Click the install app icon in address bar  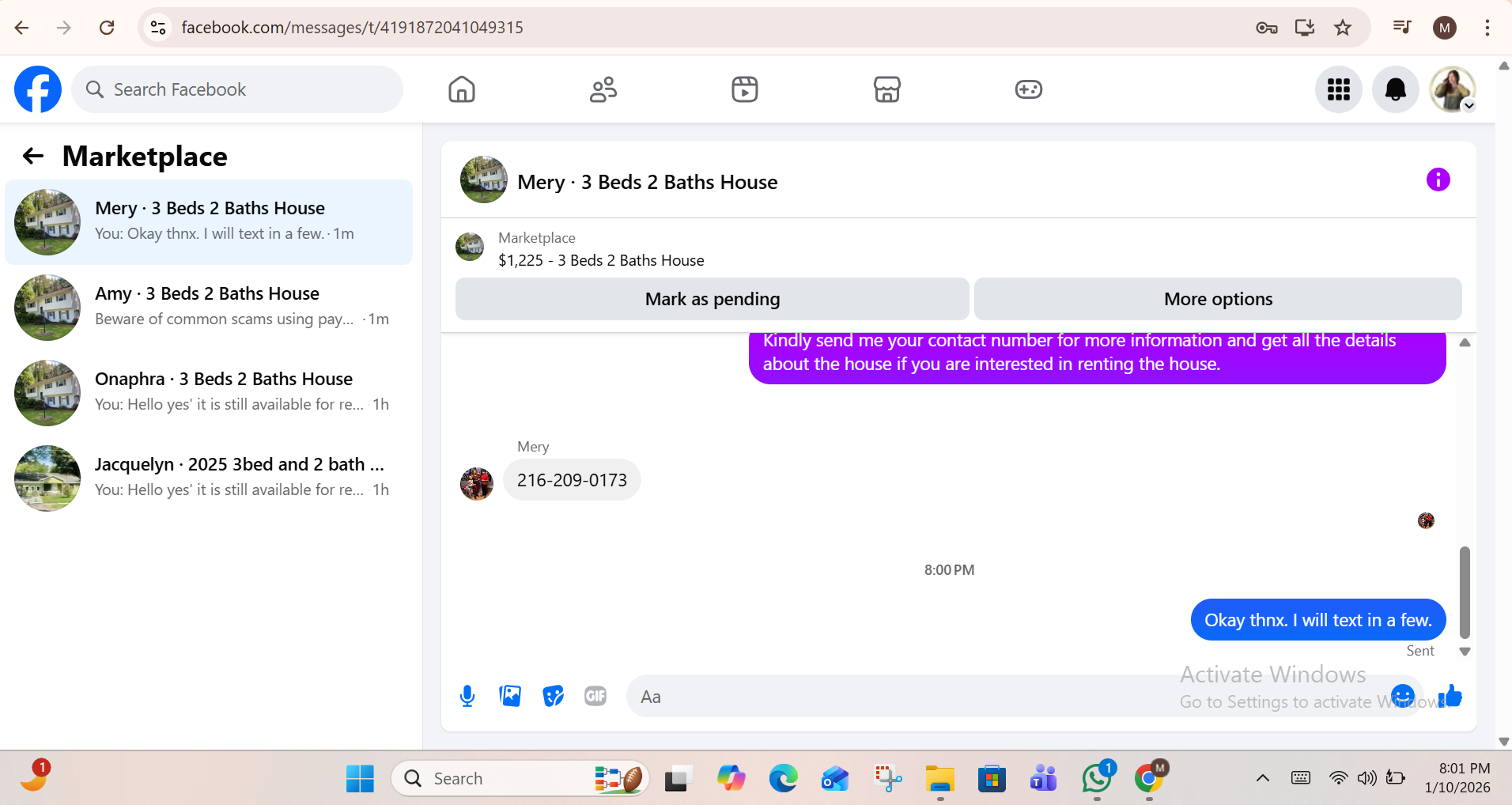tap(1305, 28)
